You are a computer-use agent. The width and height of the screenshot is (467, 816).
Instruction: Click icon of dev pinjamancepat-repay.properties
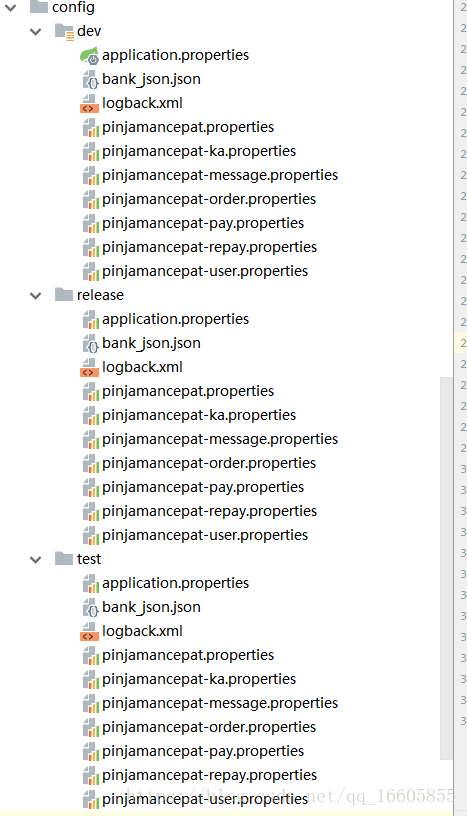click(x=91, y=247)
